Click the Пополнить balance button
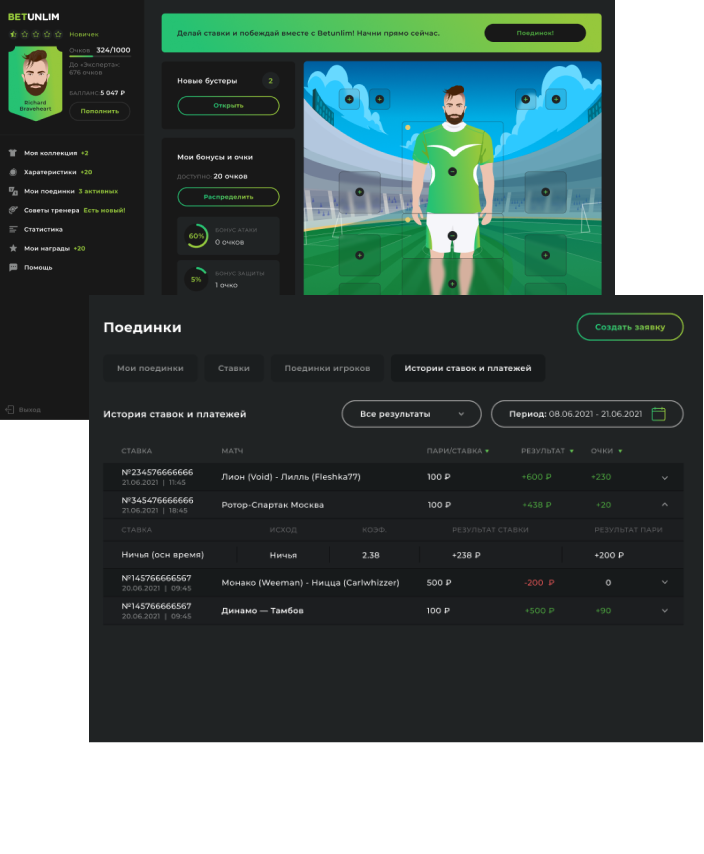The image size is (704, 854). (x=99, y=111)
